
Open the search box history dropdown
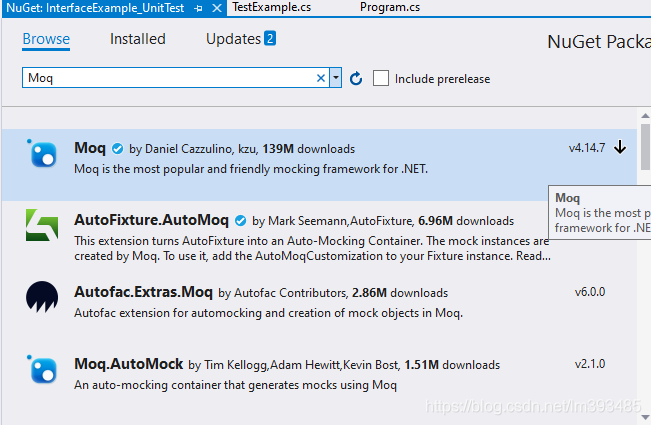(x=335, y=78)
